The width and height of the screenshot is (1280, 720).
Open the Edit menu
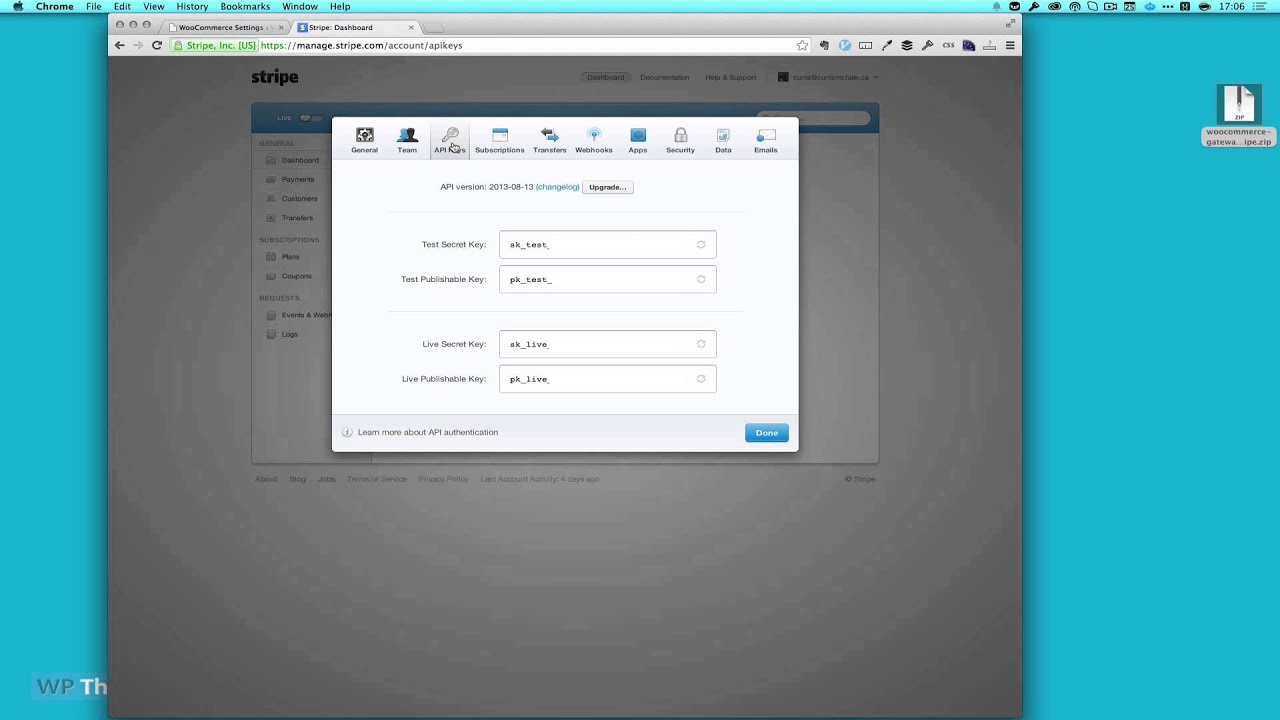coord(122,6)
